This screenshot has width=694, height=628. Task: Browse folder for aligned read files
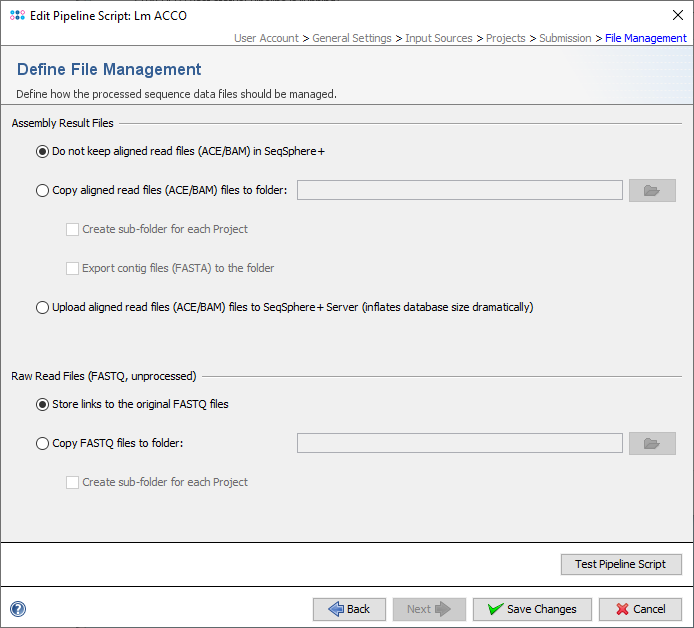[x=652, y=190]
